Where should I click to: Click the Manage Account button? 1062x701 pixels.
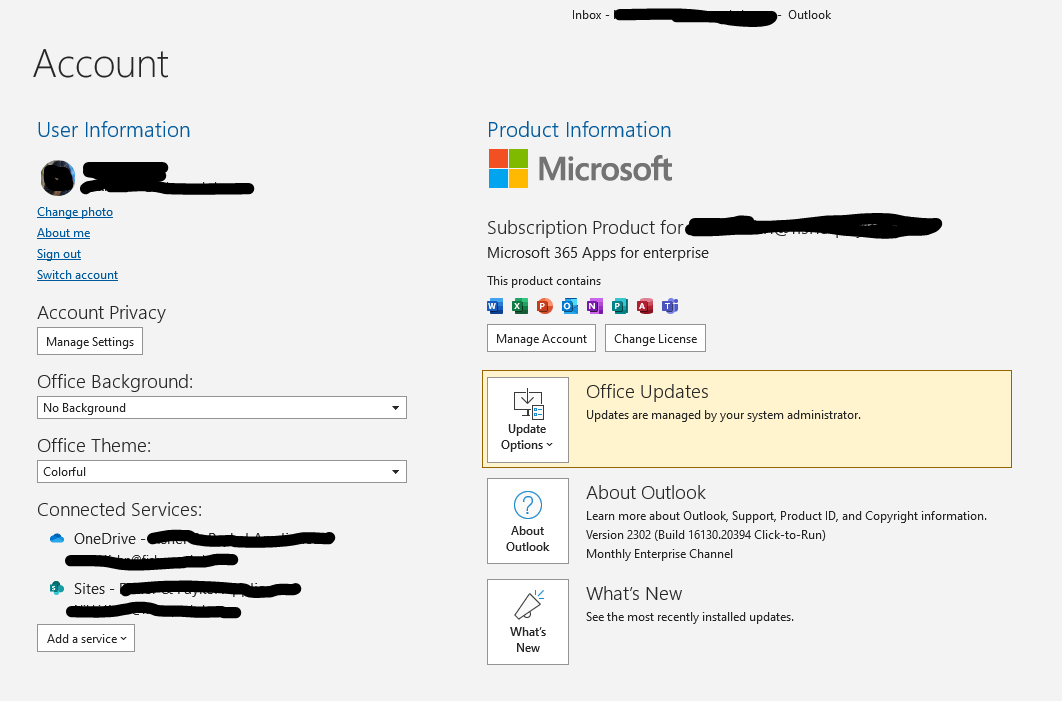tap(541, 339)
